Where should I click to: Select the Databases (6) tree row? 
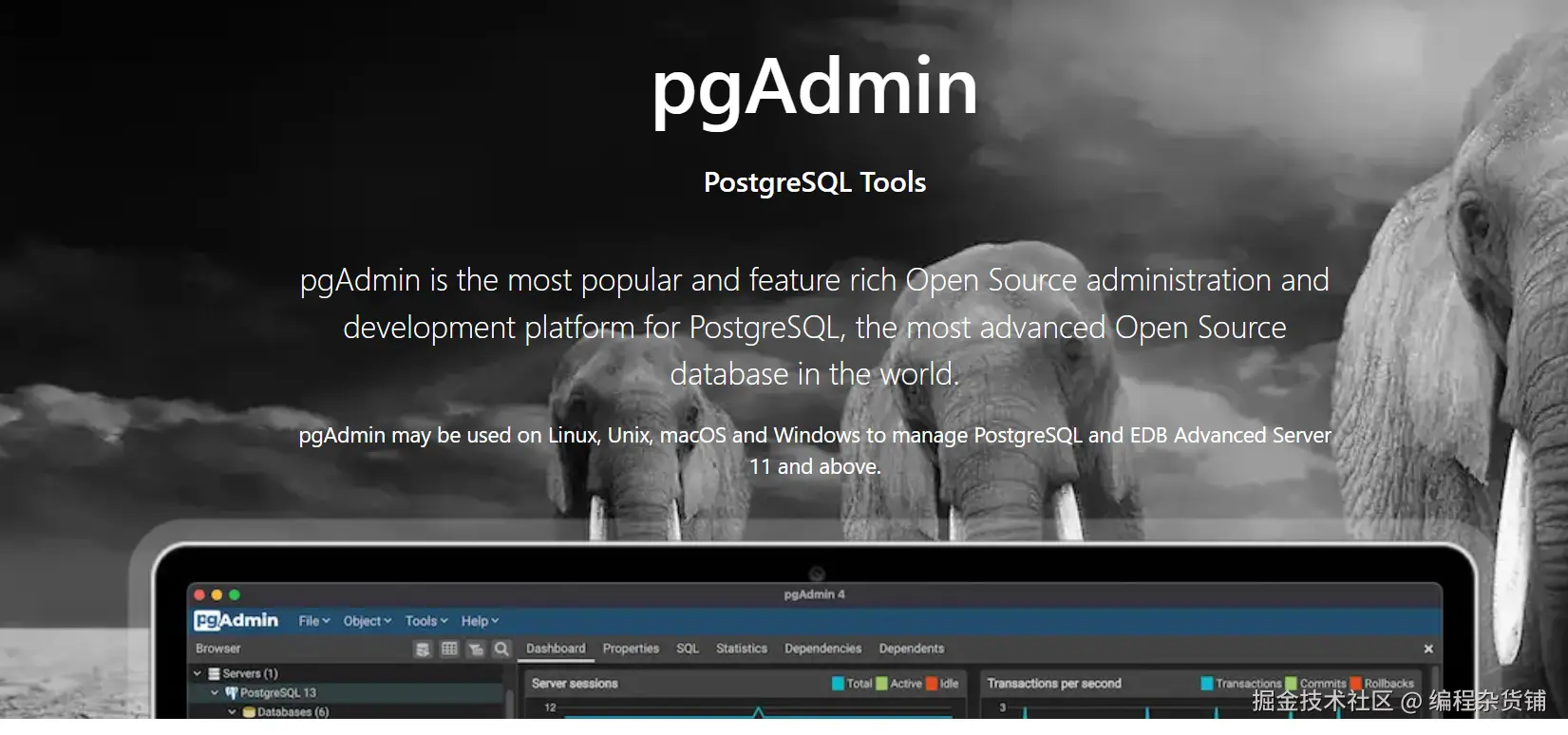347,711
